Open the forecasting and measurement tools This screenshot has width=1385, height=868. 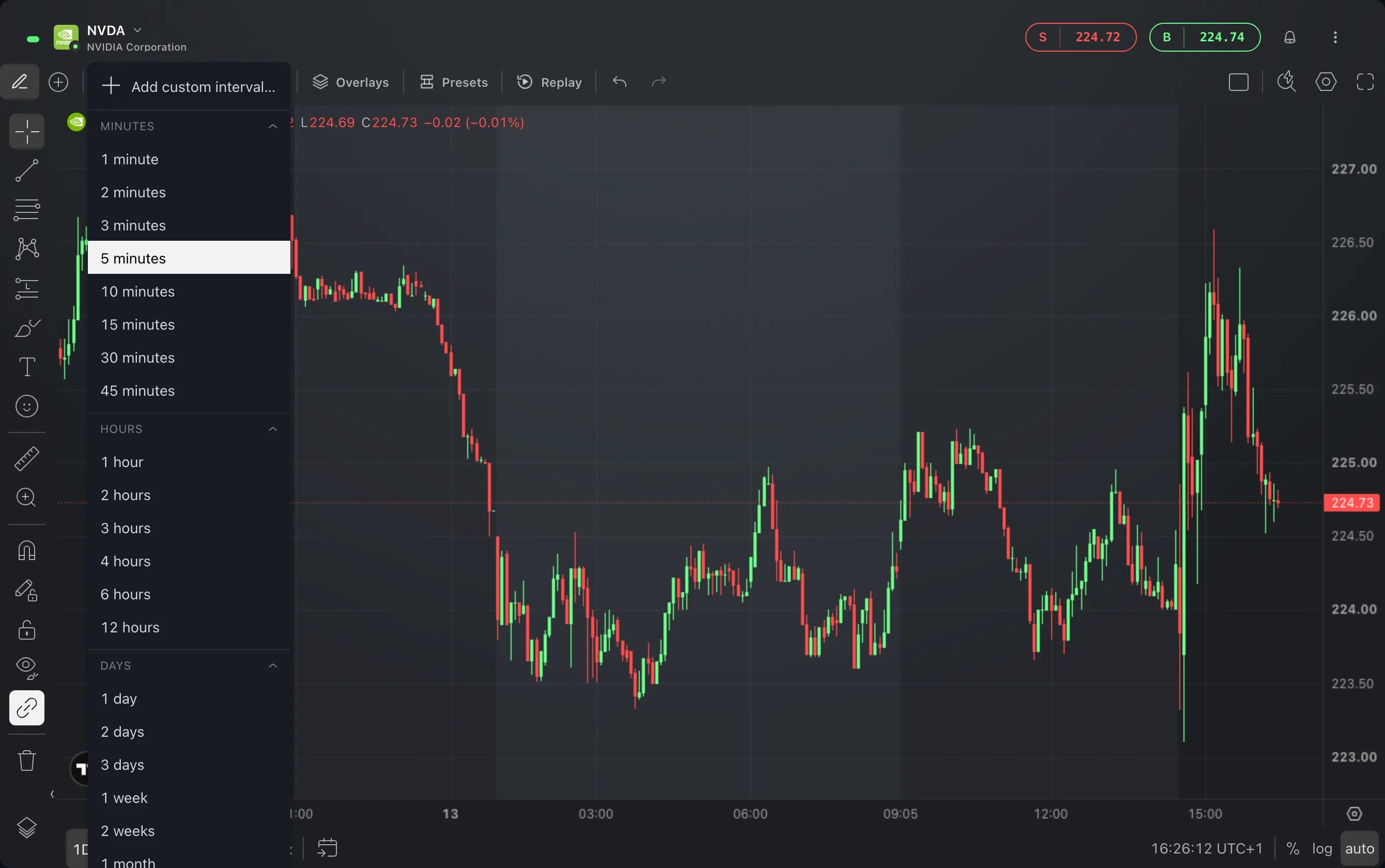(26, 288)
